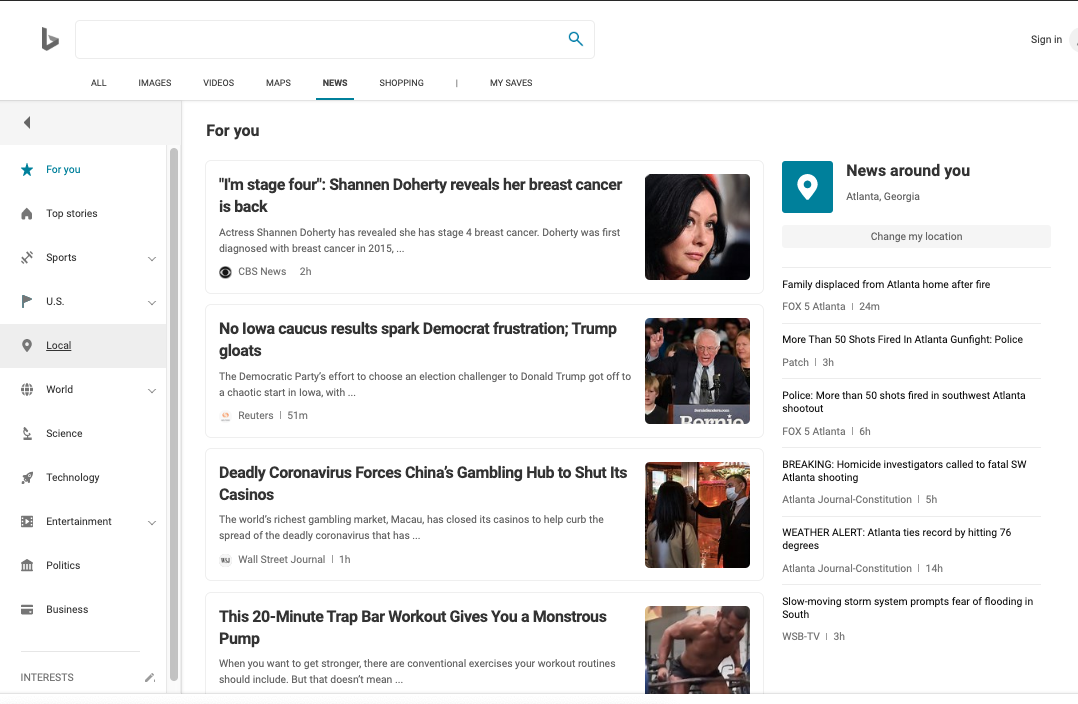
Task: Click the Science microscope icon
Action: (27, 434)
